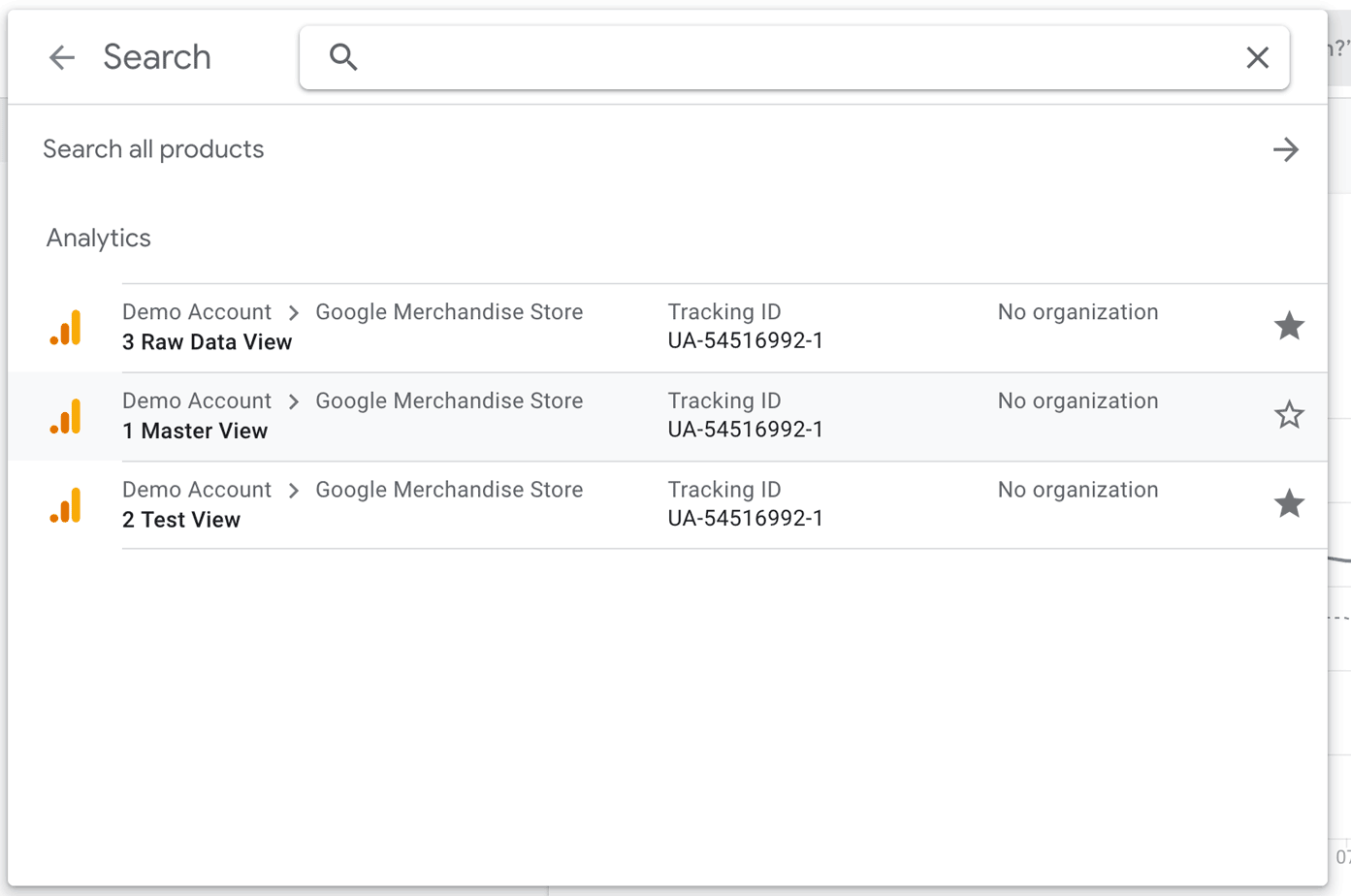Click Google Merchandise Store in Test View row
Image resolution: width=1351 pixels, height=896 pixels.
(x=449, y=490)
